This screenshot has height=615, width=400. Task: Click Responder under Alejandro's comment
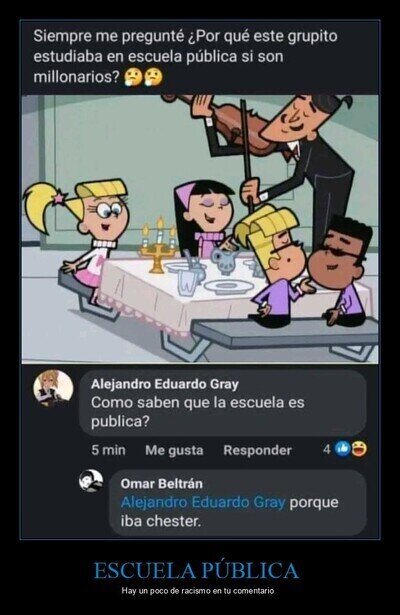(x=257, y=450)
